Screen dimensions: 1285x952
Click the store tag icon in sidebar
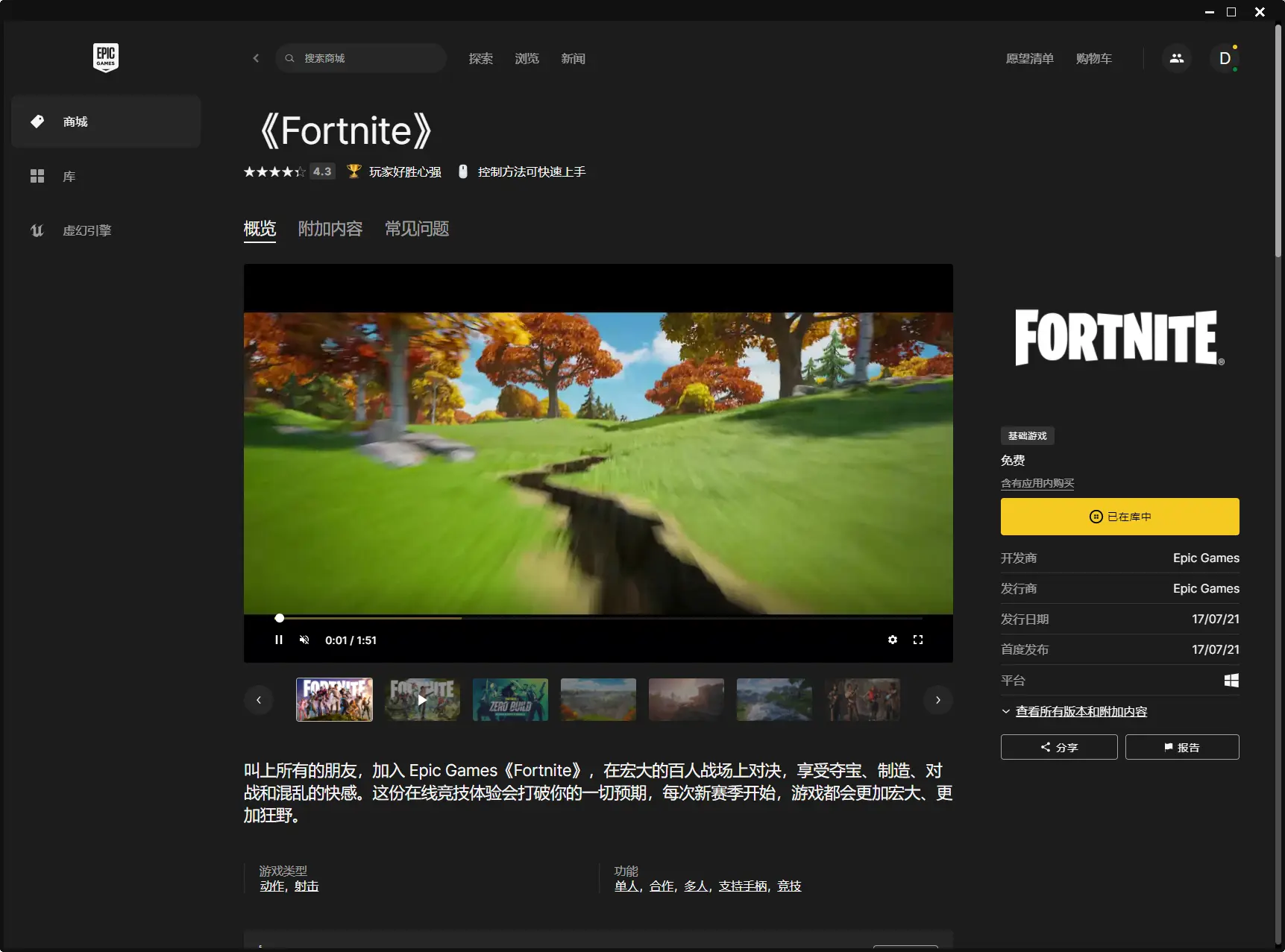coord(37,121)
